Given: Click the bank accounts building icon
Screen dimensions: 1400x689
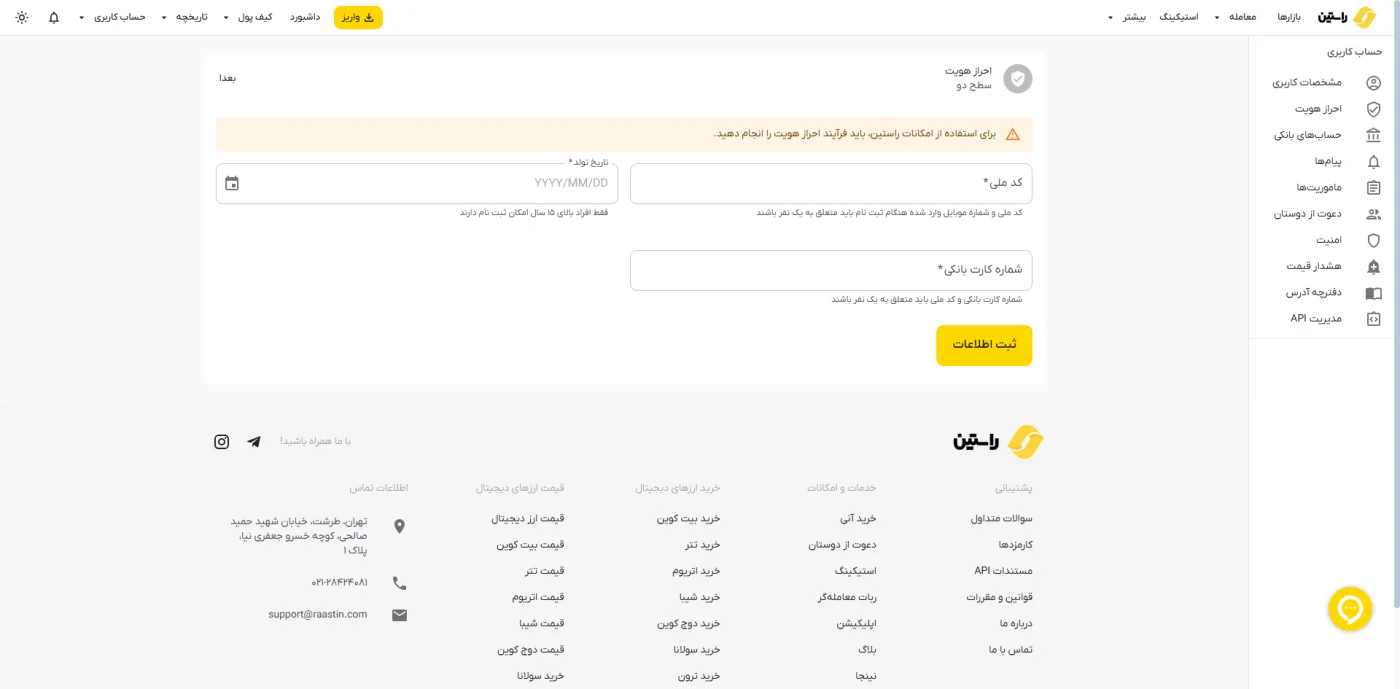Looking at the screenshot, I should [1373, 135].
